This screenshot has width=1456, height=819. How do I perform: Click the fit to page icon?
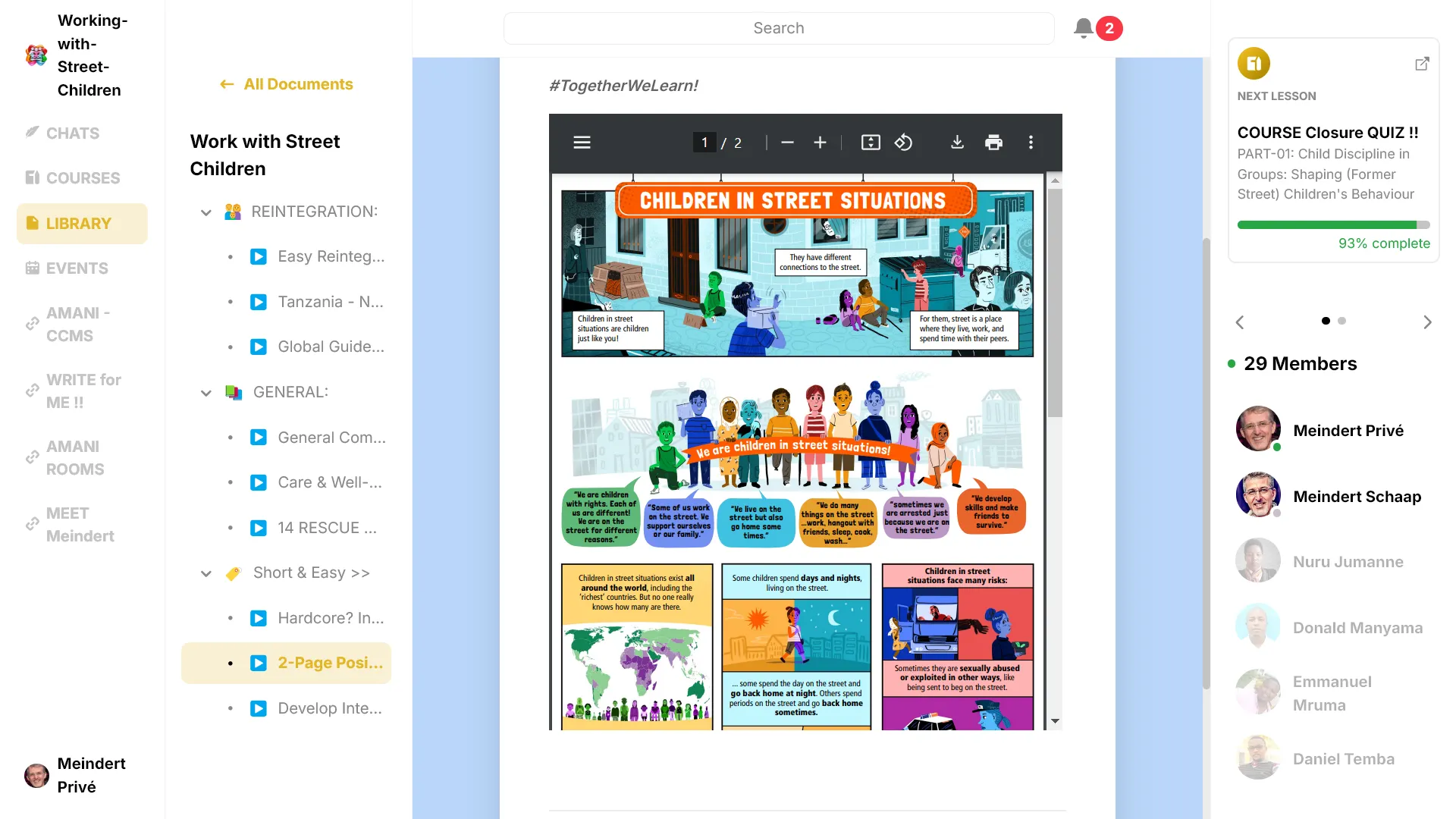coord(871,143)
